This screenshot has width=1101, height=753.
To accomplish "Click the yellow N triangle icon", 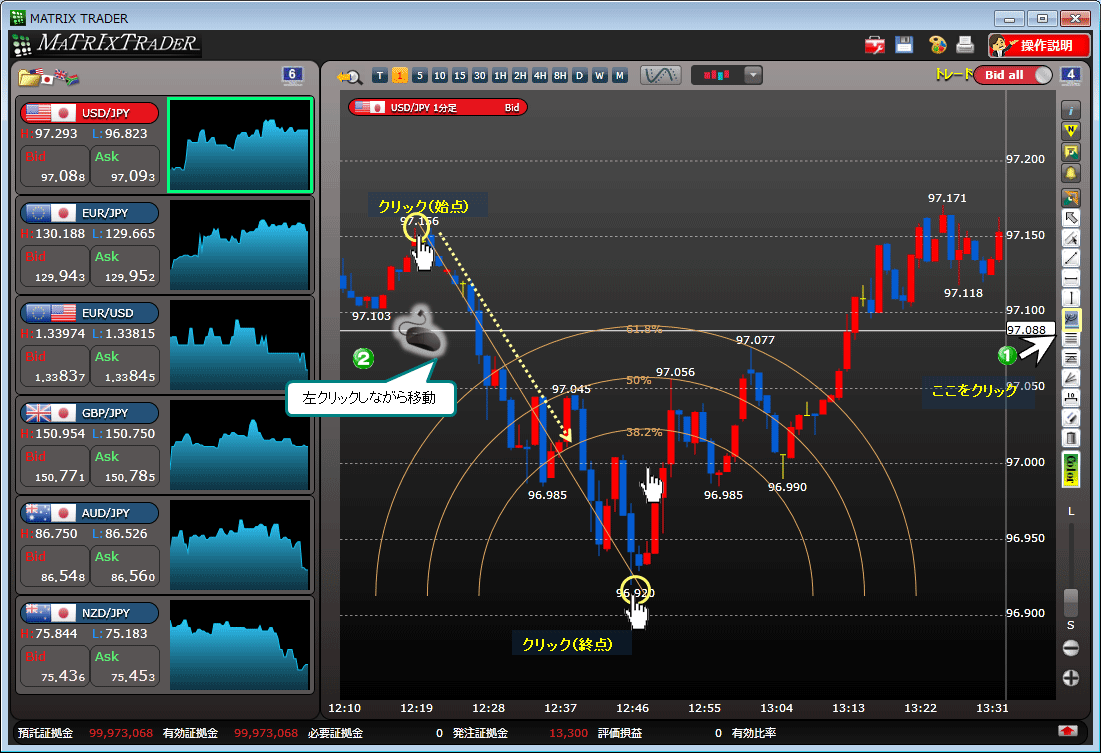I will 1070,131.
